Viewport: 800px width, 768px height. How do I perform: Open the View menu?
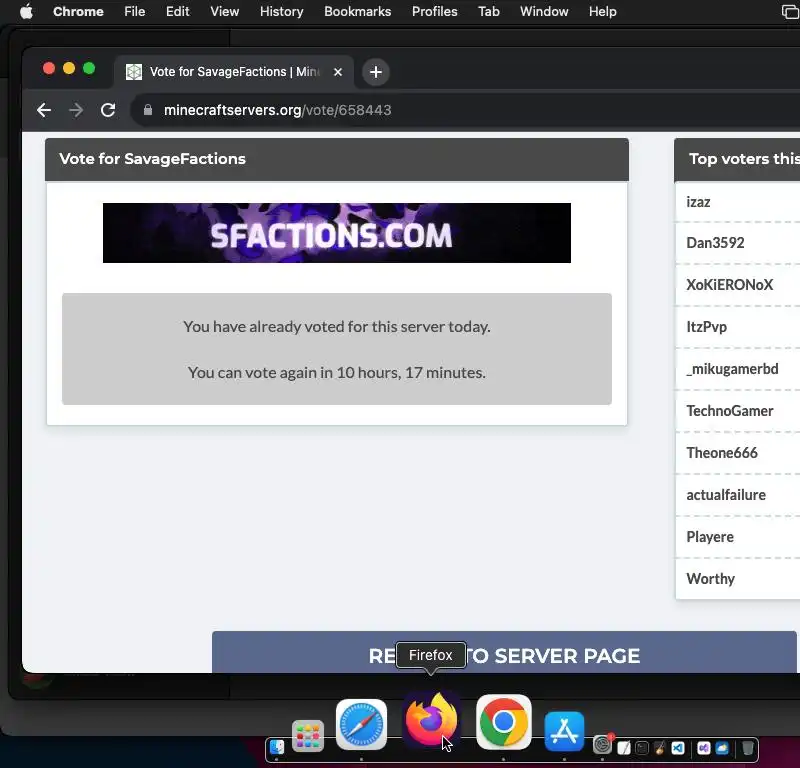(224, 11)
